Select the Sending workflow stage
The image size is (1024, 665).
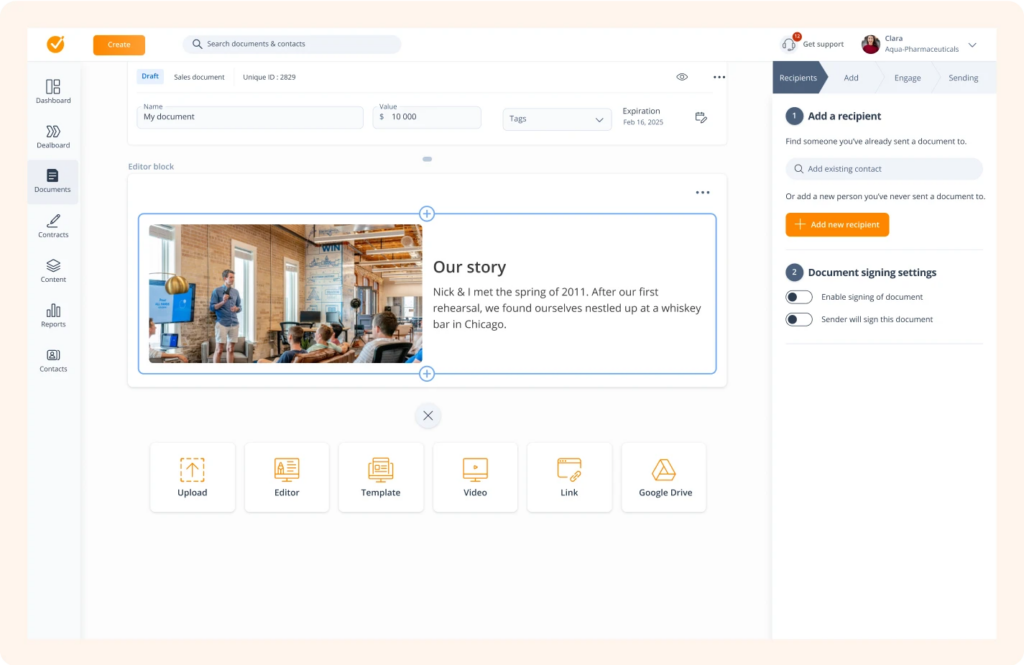pos(962,77)
